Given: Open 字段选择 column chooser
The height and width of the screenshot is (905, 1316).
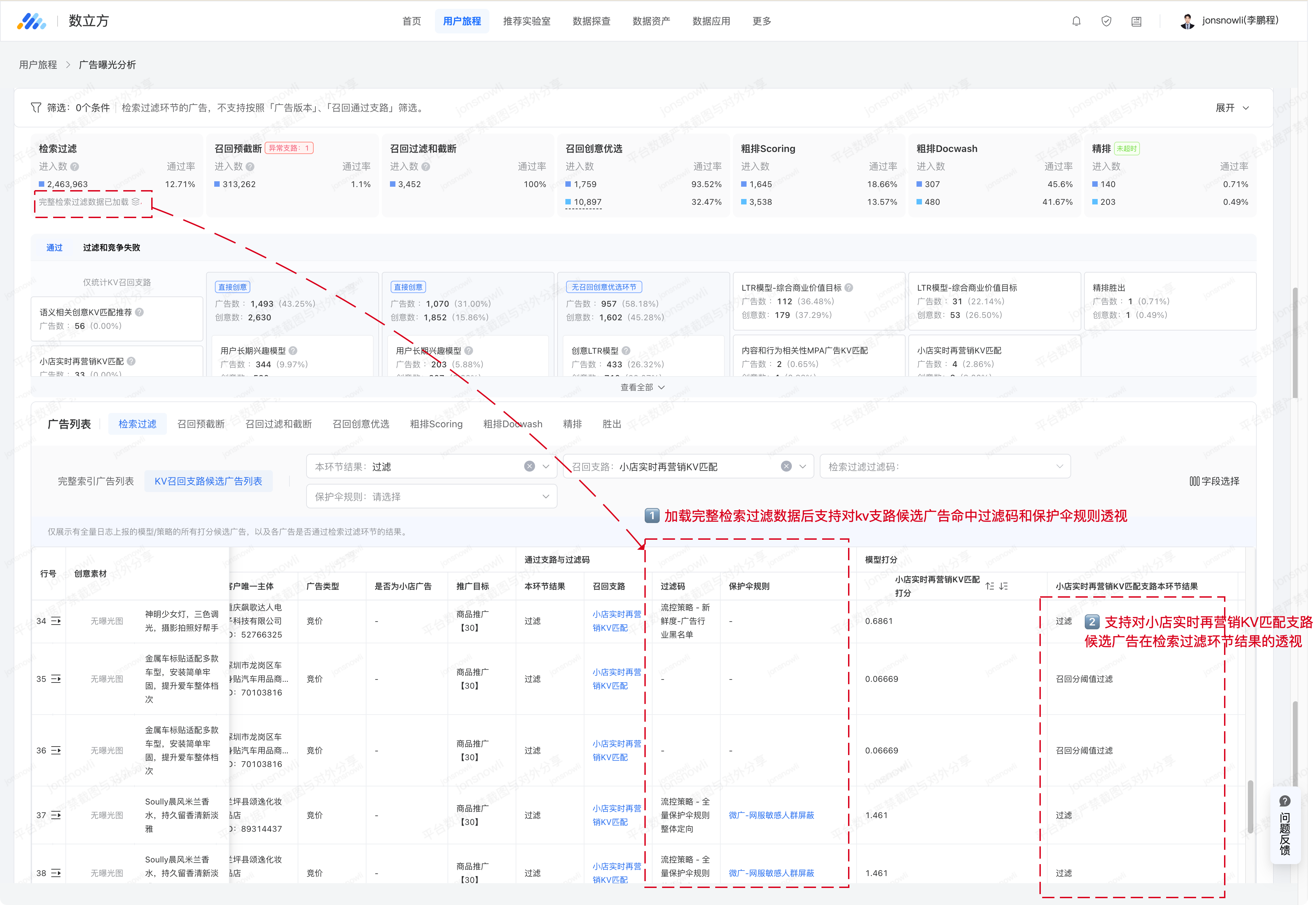Looking at the screenshot, I should pyautogui.click(x=1214, y=481).
